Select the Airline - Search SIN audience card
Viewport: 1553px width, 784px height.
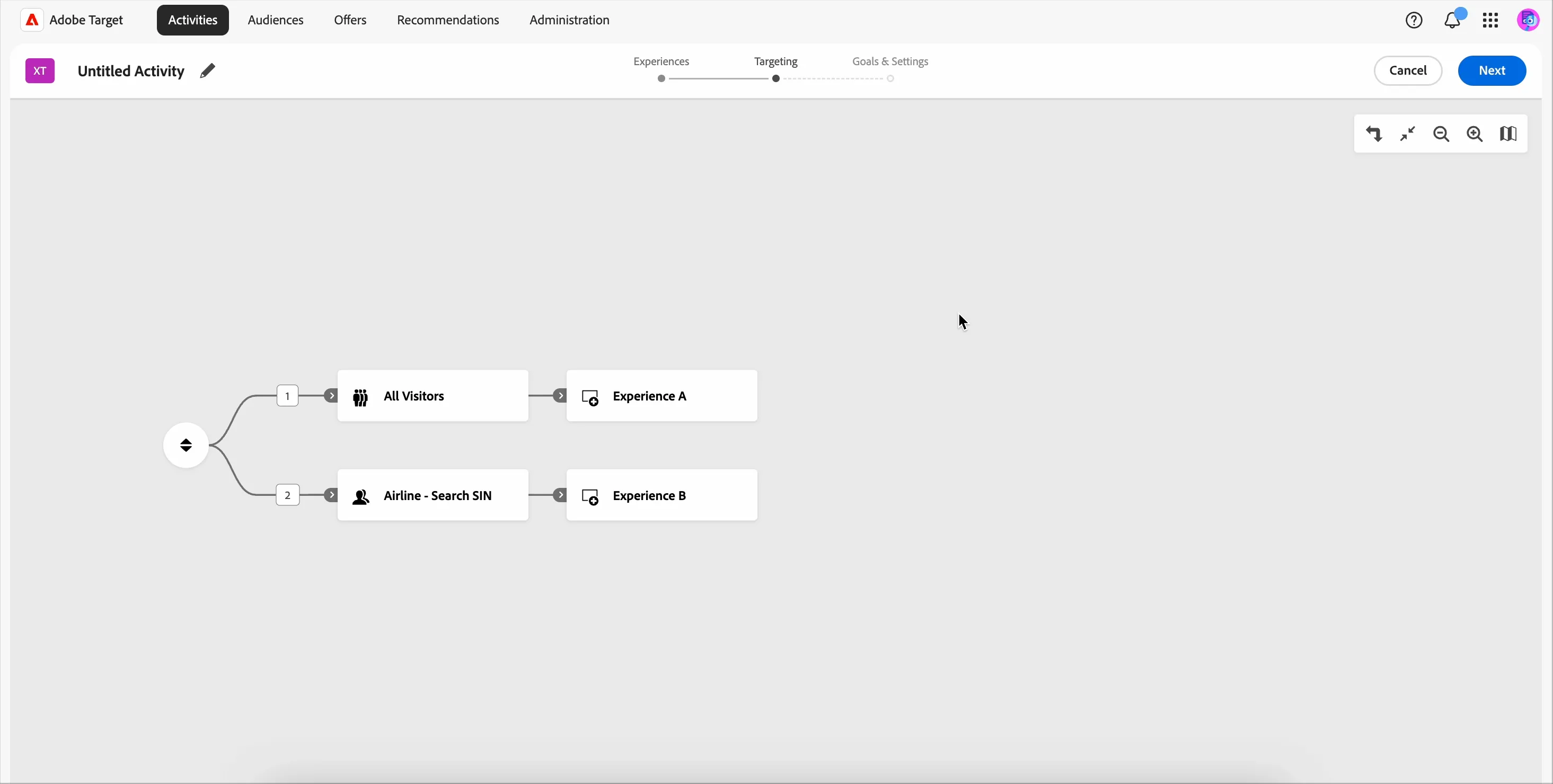pos(433,495)
